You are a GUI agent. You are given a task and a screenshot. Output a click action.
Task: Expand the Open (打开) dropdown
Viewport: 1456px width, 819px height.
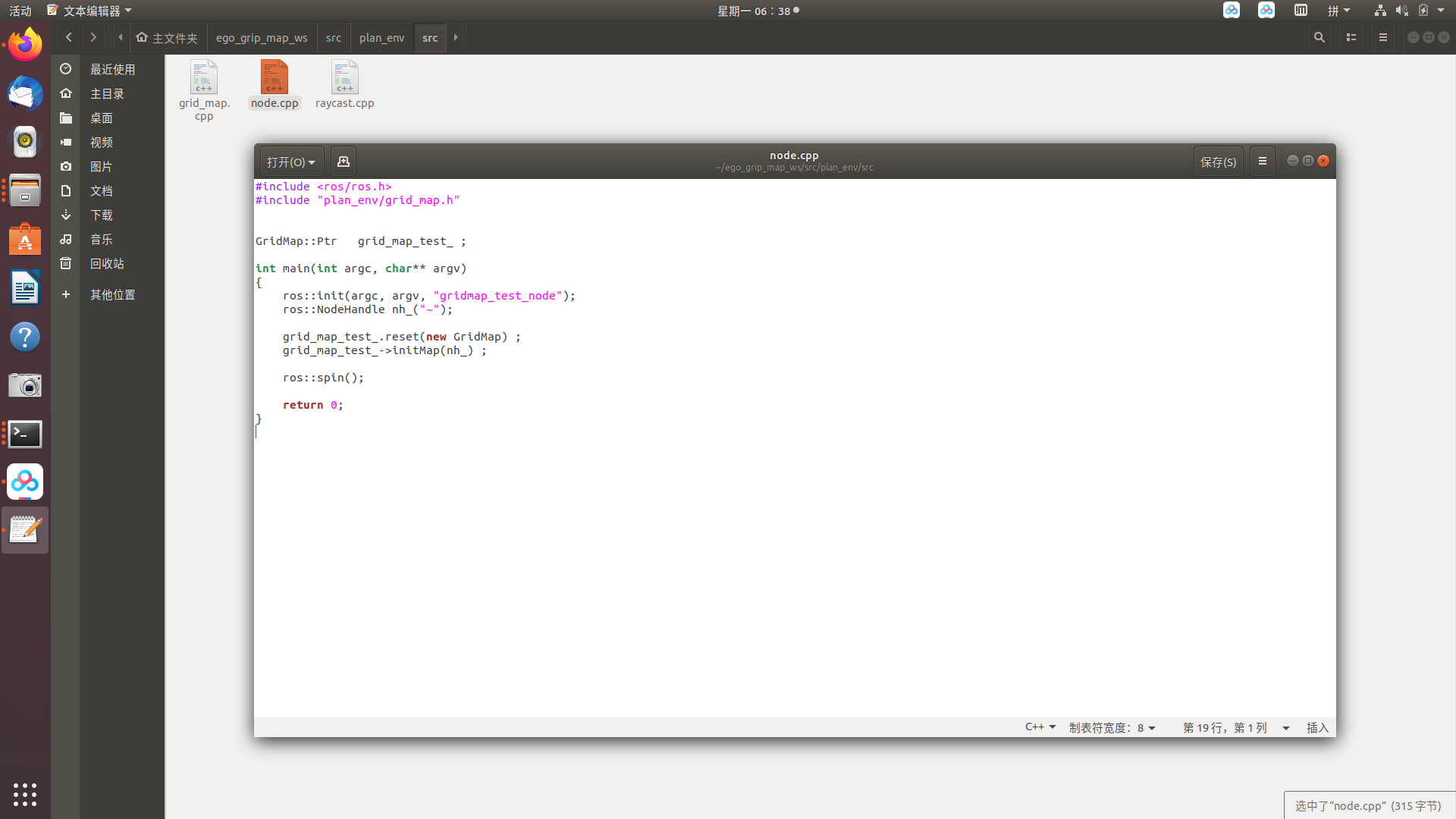tap(291, 162)
